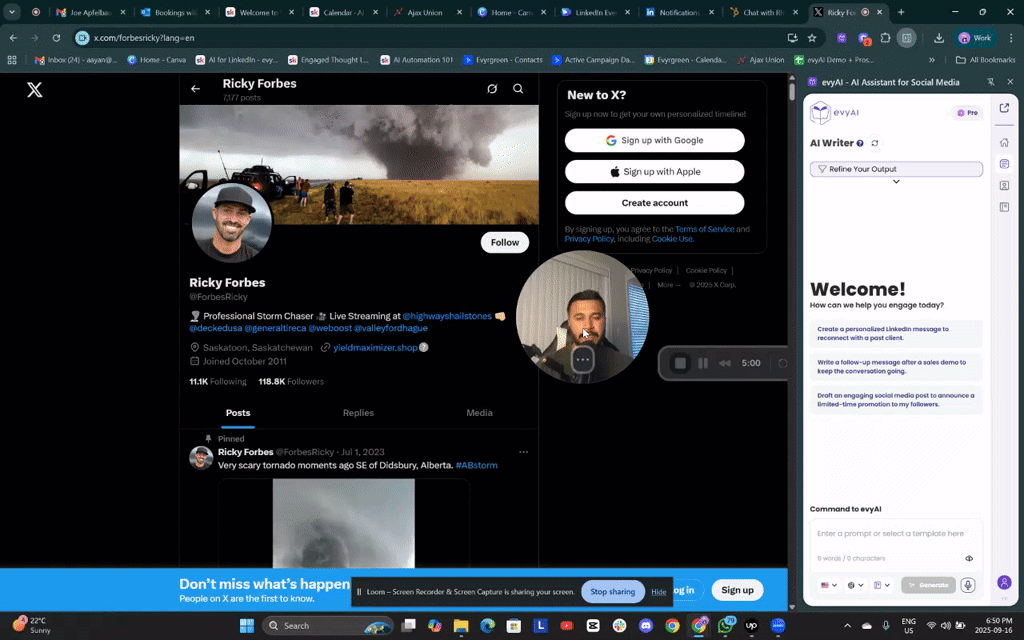Click Refine Your Output field
The width and height of the screenshot is (1024, 640).
click(896, 169)
